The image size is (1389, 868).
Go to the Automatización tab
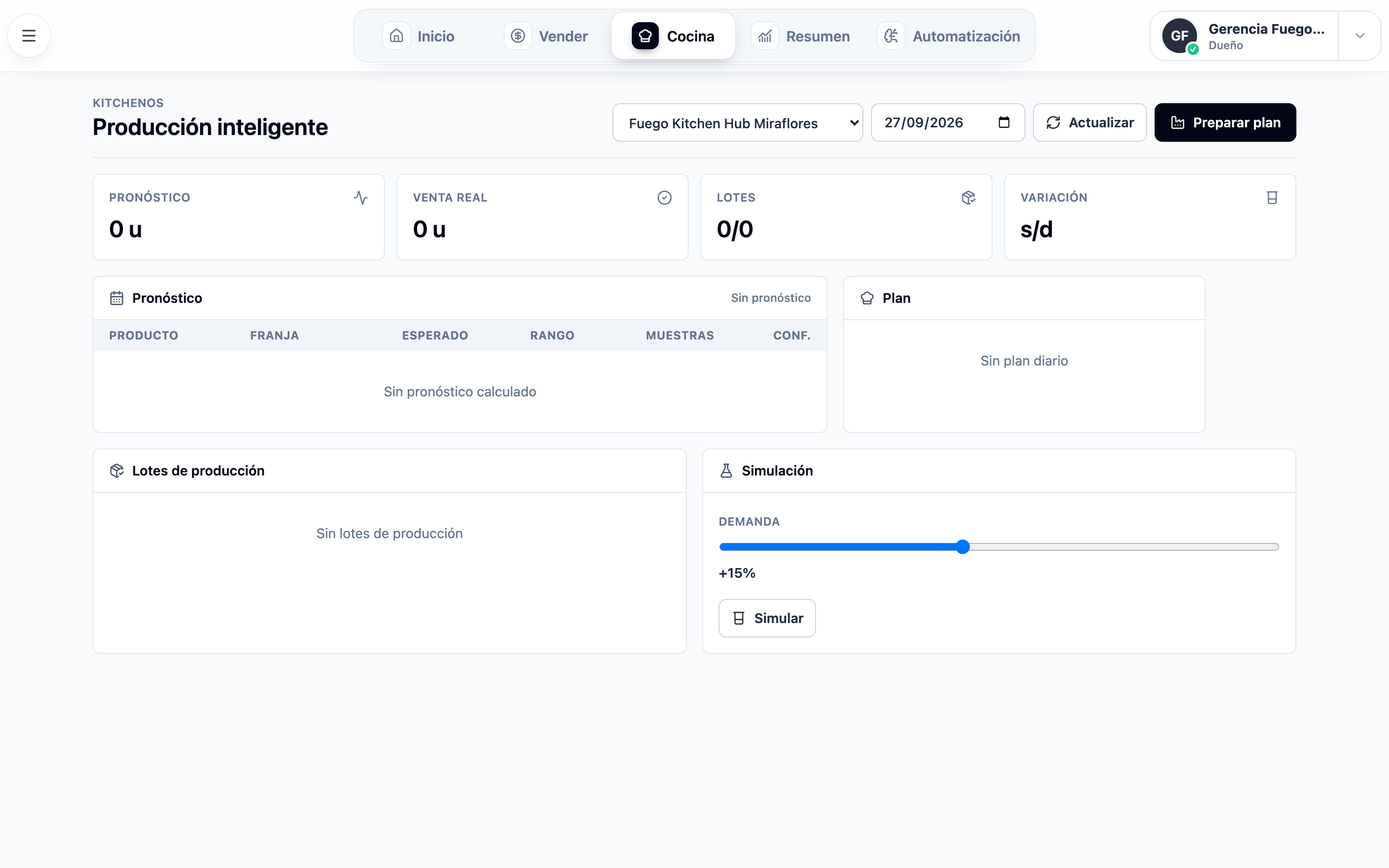[x=949, y=36]
